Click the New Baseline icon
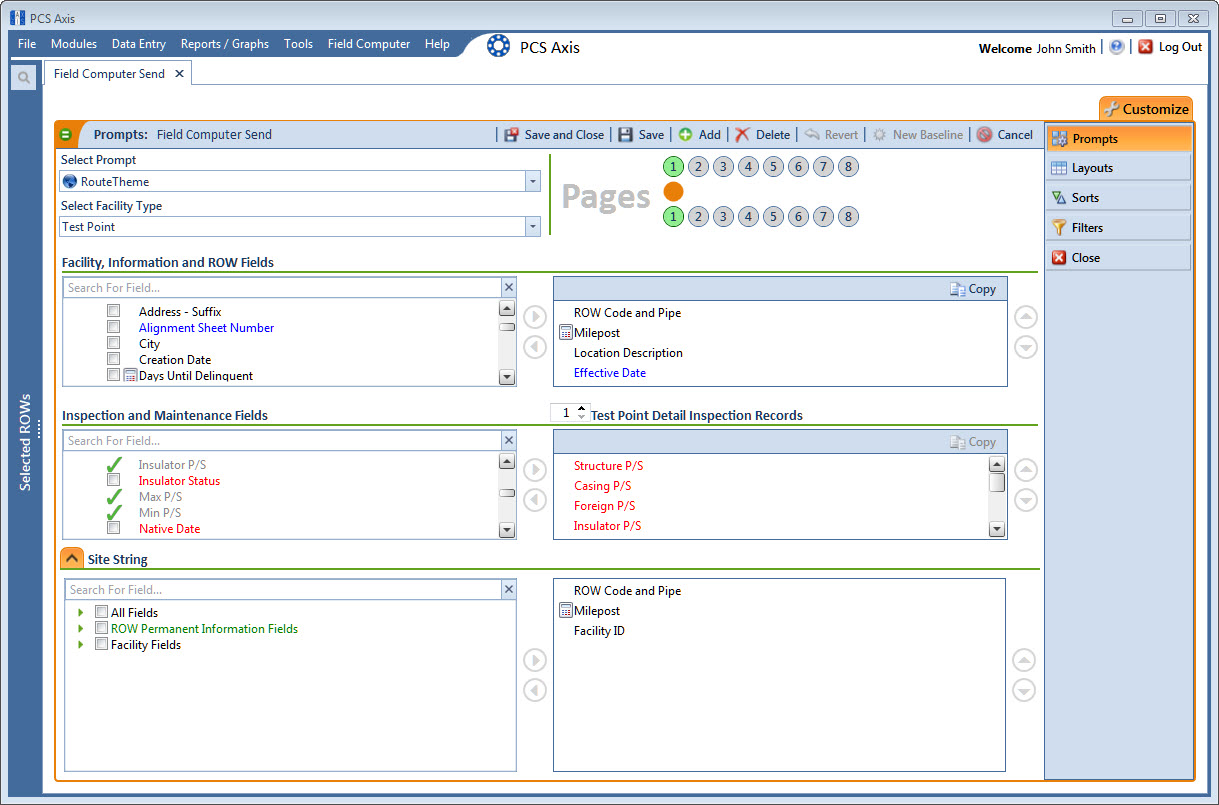 coord(879,135)
